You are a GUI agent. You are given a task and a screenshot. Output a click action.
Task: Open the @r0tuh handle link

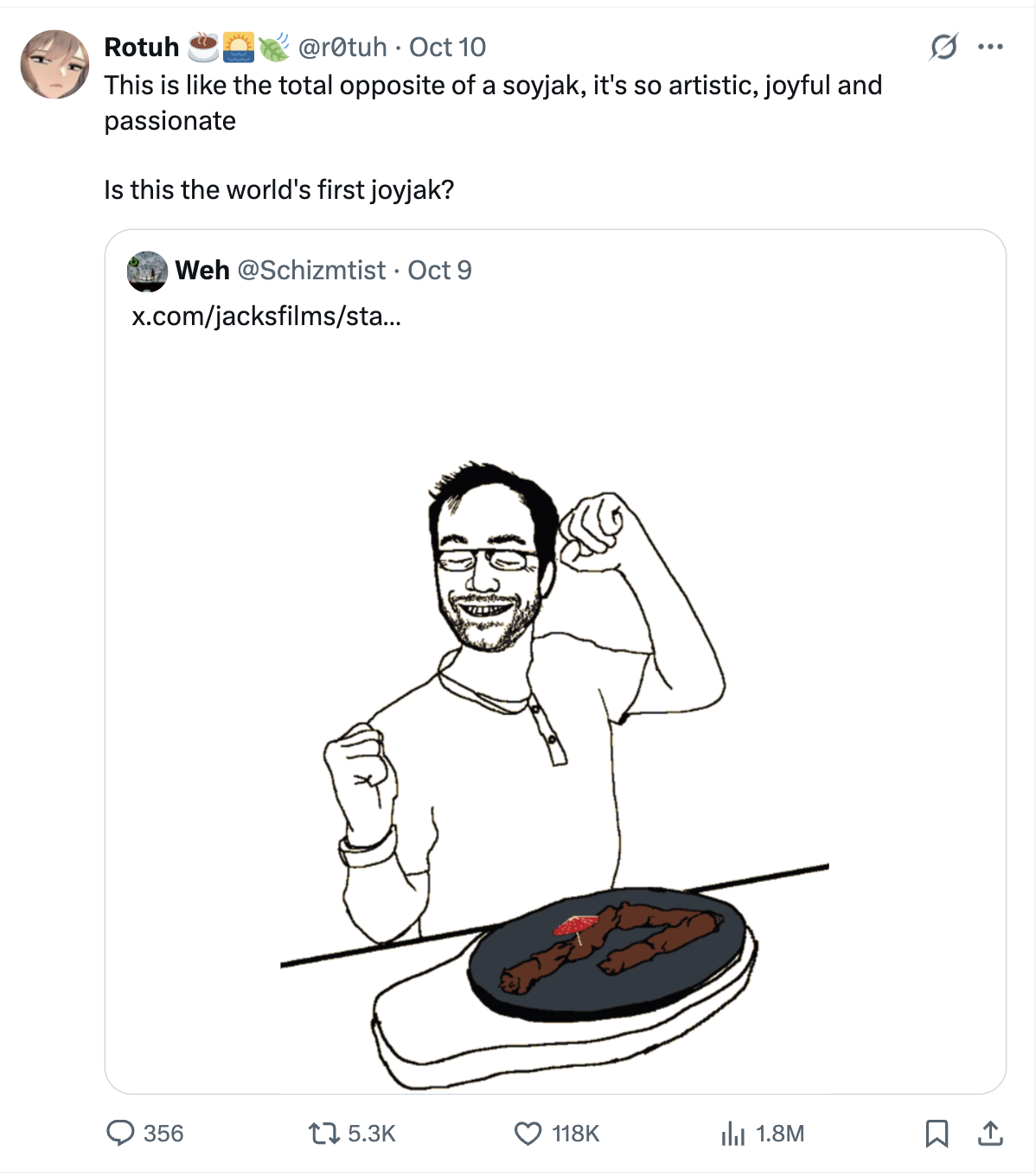pos(342,47)
